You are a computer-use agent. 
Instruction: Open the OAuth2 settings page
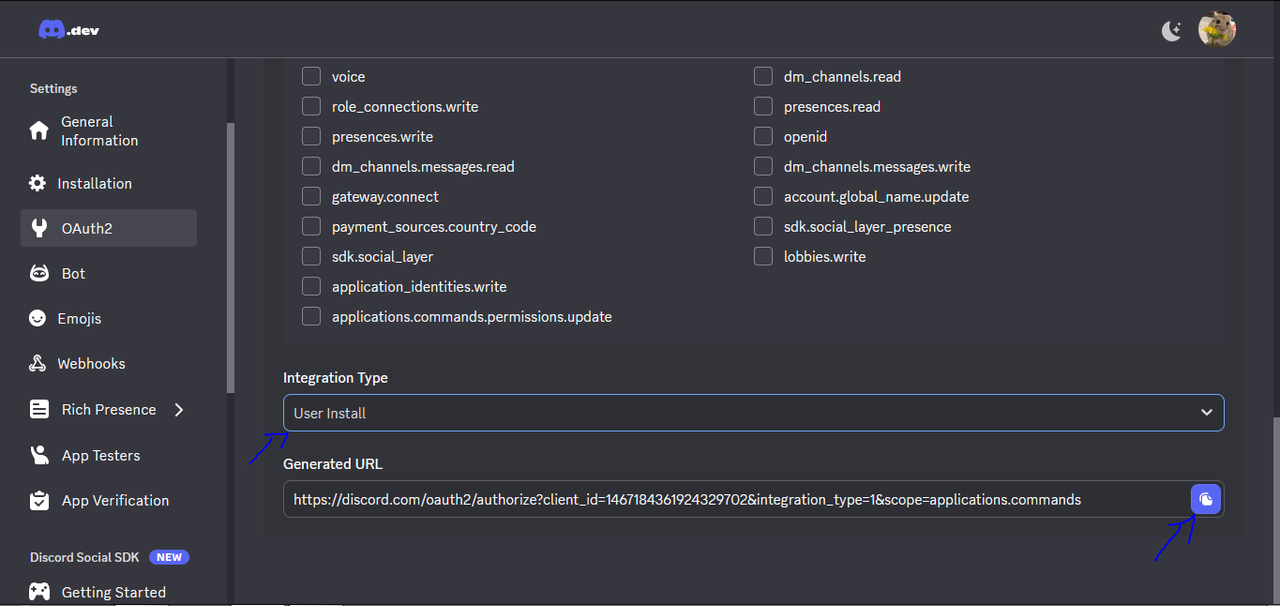click(109, 228)
